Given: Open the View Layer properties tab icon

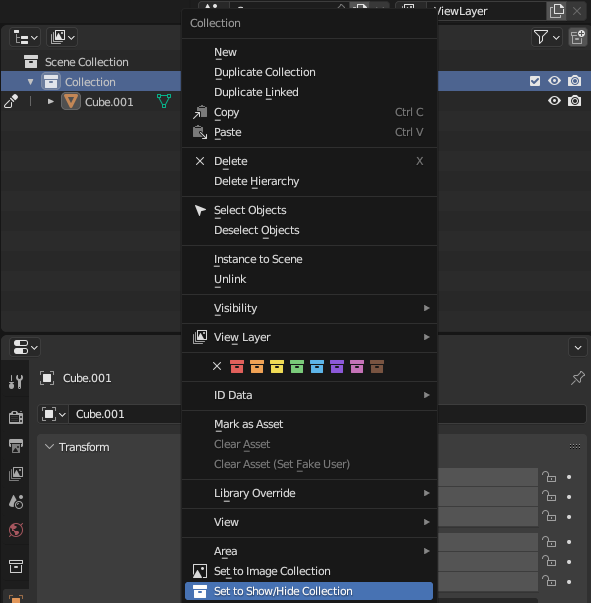Looking at the screenshot, I should click(16, 474).
